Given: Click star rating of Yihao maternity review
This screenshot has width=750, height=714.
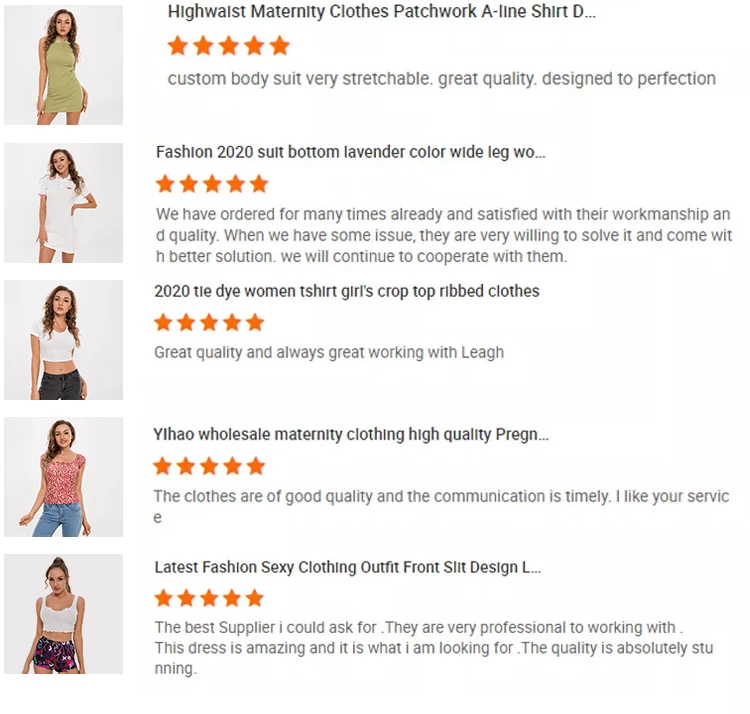Looking at the screenshot, I should click(209, 466).
